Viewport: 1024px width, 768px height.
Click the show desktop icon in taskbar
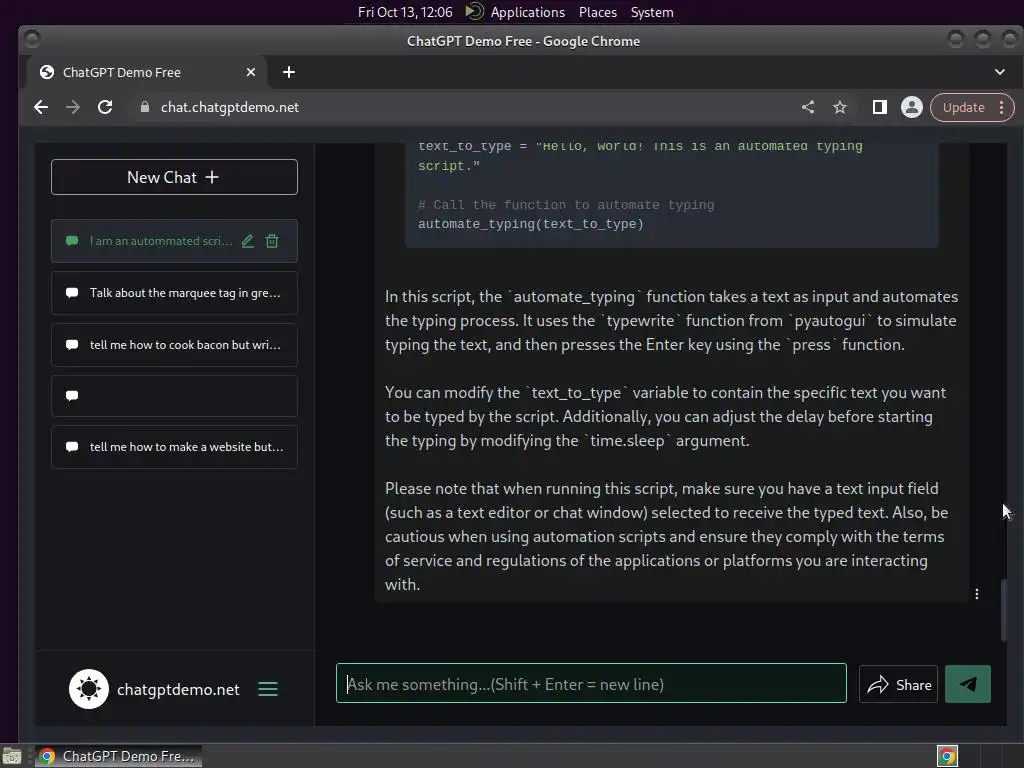[12, 756]
